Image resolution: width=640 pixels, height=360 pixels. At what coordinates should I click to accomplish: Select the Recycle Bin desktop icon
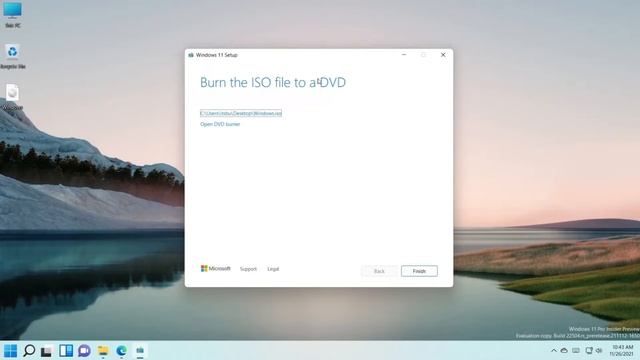coord(13,56)
